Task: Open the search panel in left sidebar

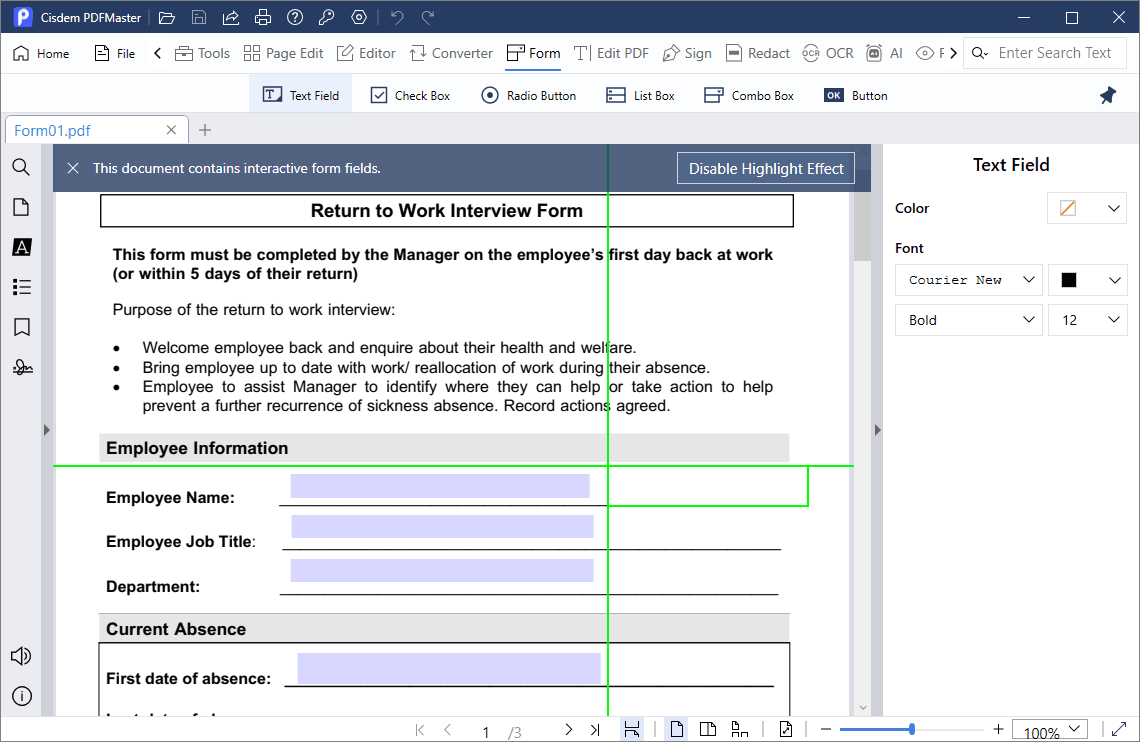Action: point(21,167)
